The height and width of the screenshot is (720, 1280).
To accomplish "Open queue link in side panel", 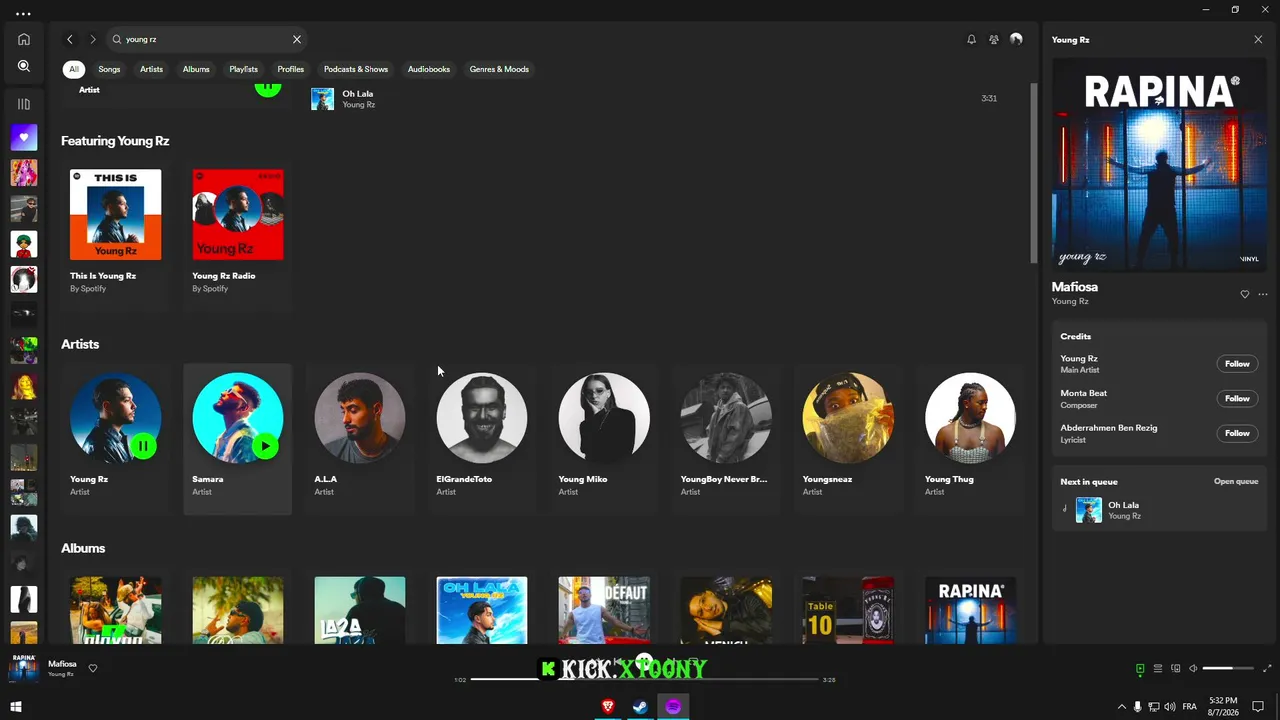I will point(1236,481).
